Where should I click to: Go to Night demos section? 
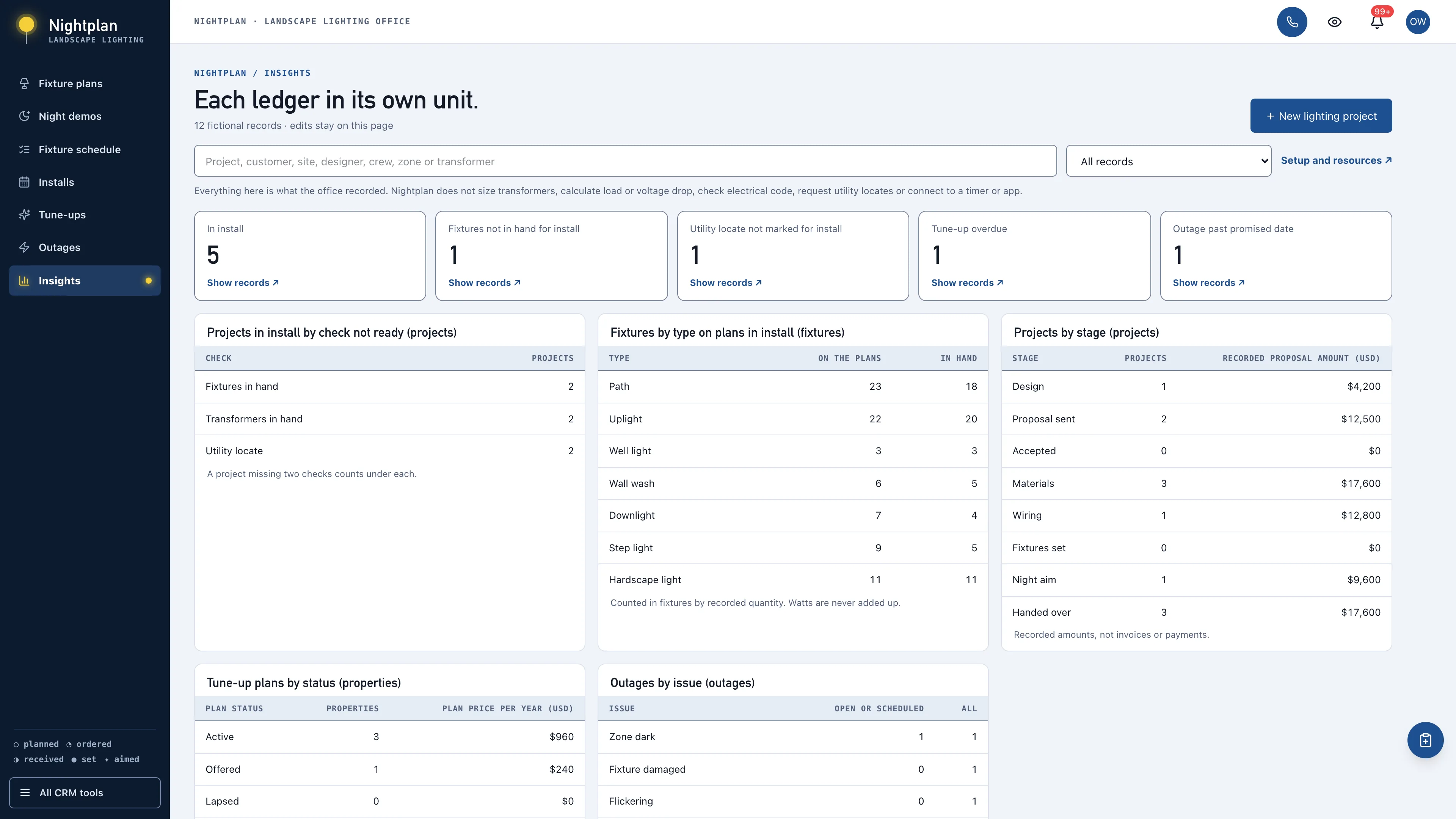click(85, 116)
